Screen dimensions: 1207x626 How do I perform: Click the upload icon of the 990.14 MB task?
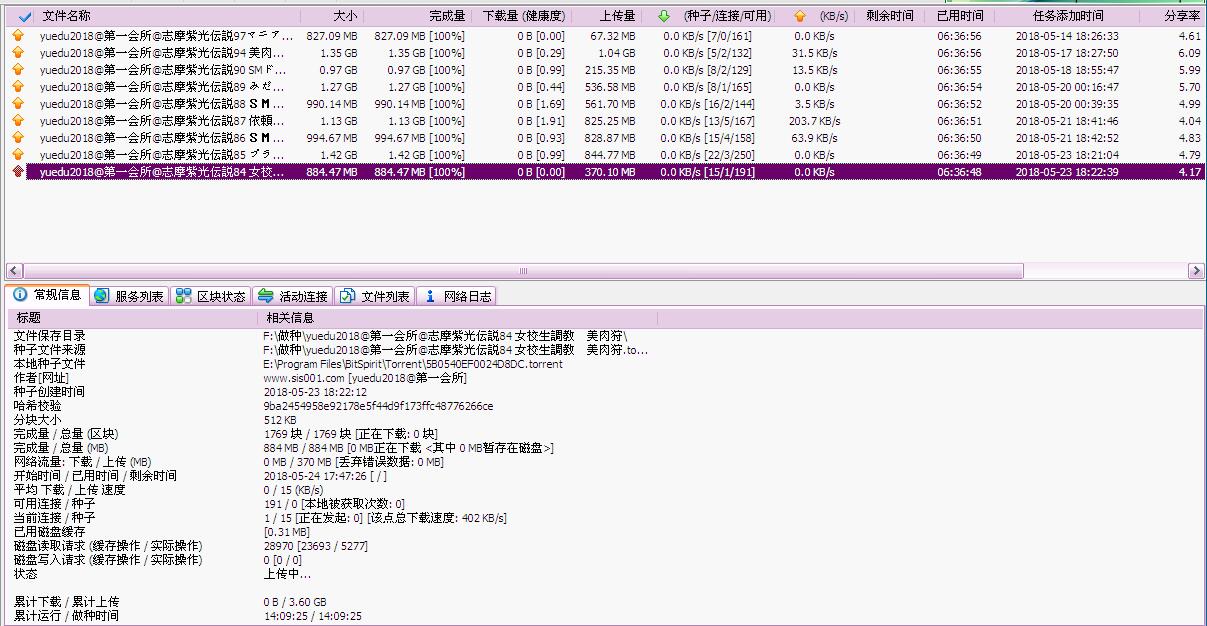(x=18, y=104)
